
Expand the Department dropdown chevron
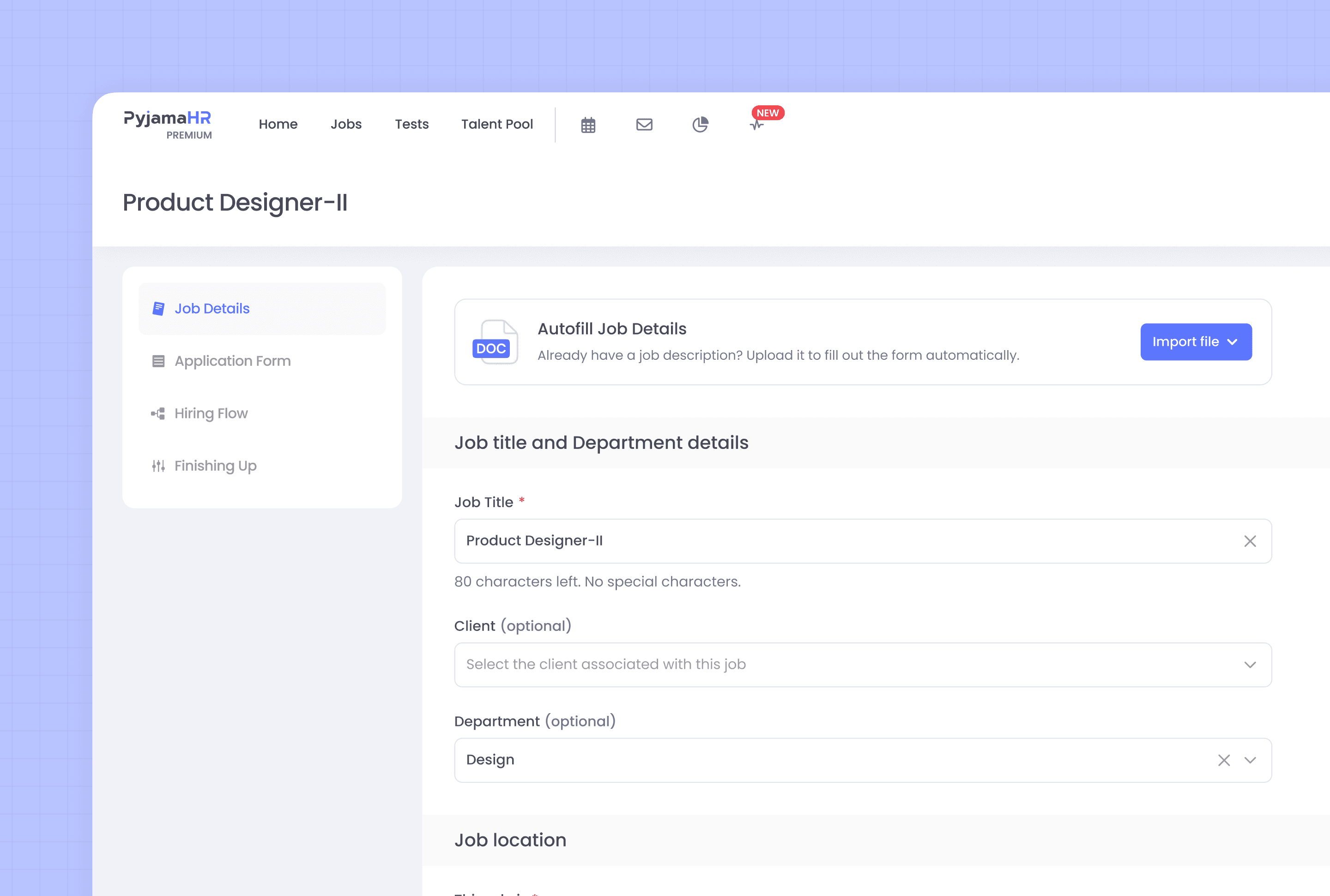1250,760
